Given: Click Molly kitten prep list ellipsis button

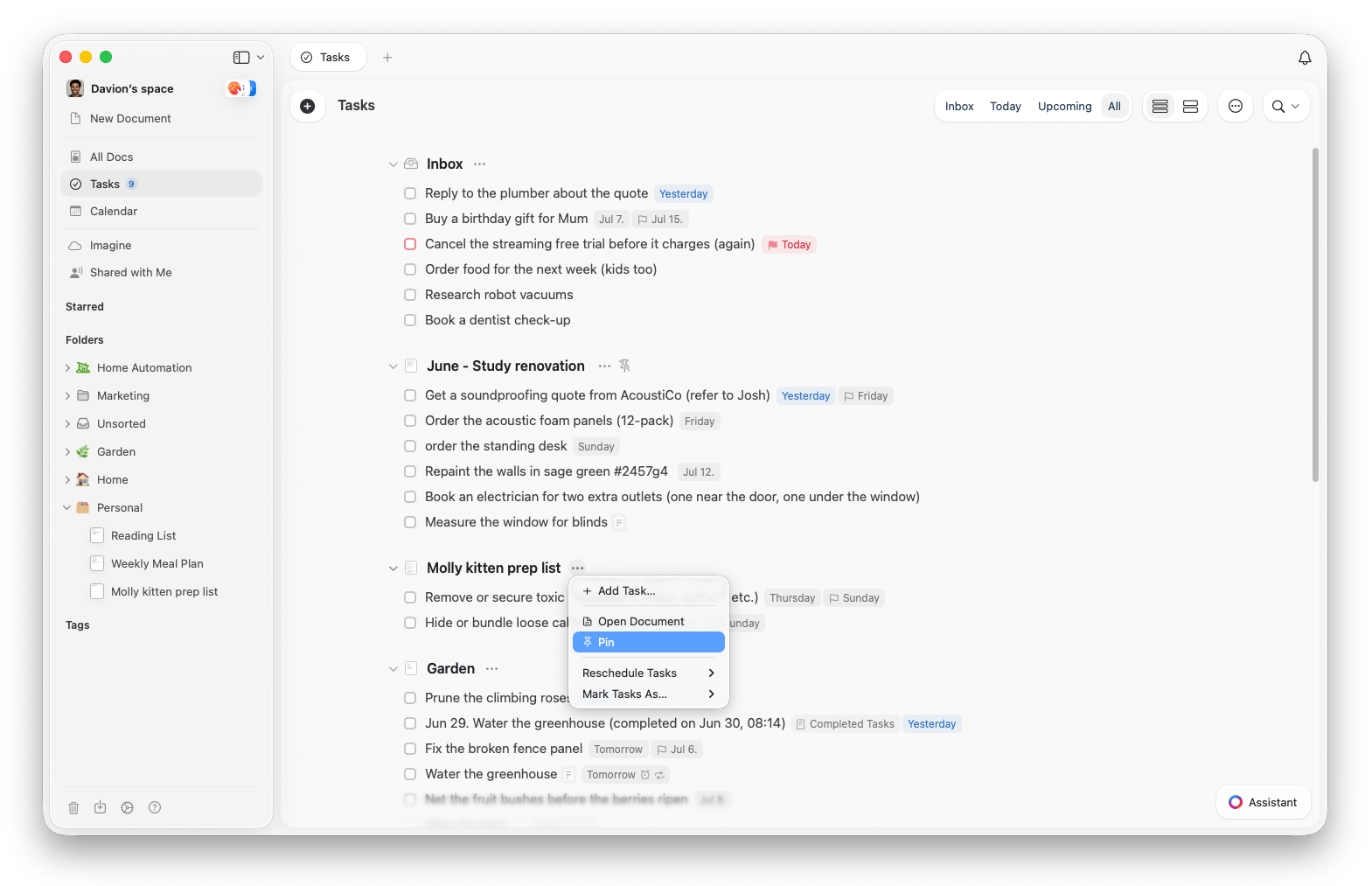Looking at the screenshot, I should coord(578,569).
